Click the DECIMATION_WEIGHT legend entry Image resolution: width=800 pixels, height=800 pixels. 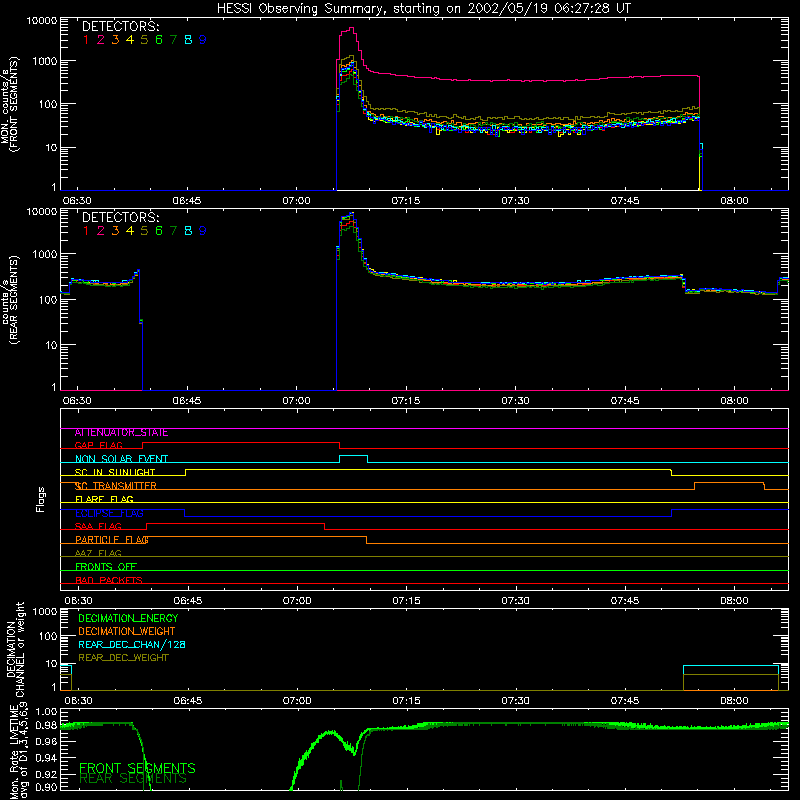(127, 631)
